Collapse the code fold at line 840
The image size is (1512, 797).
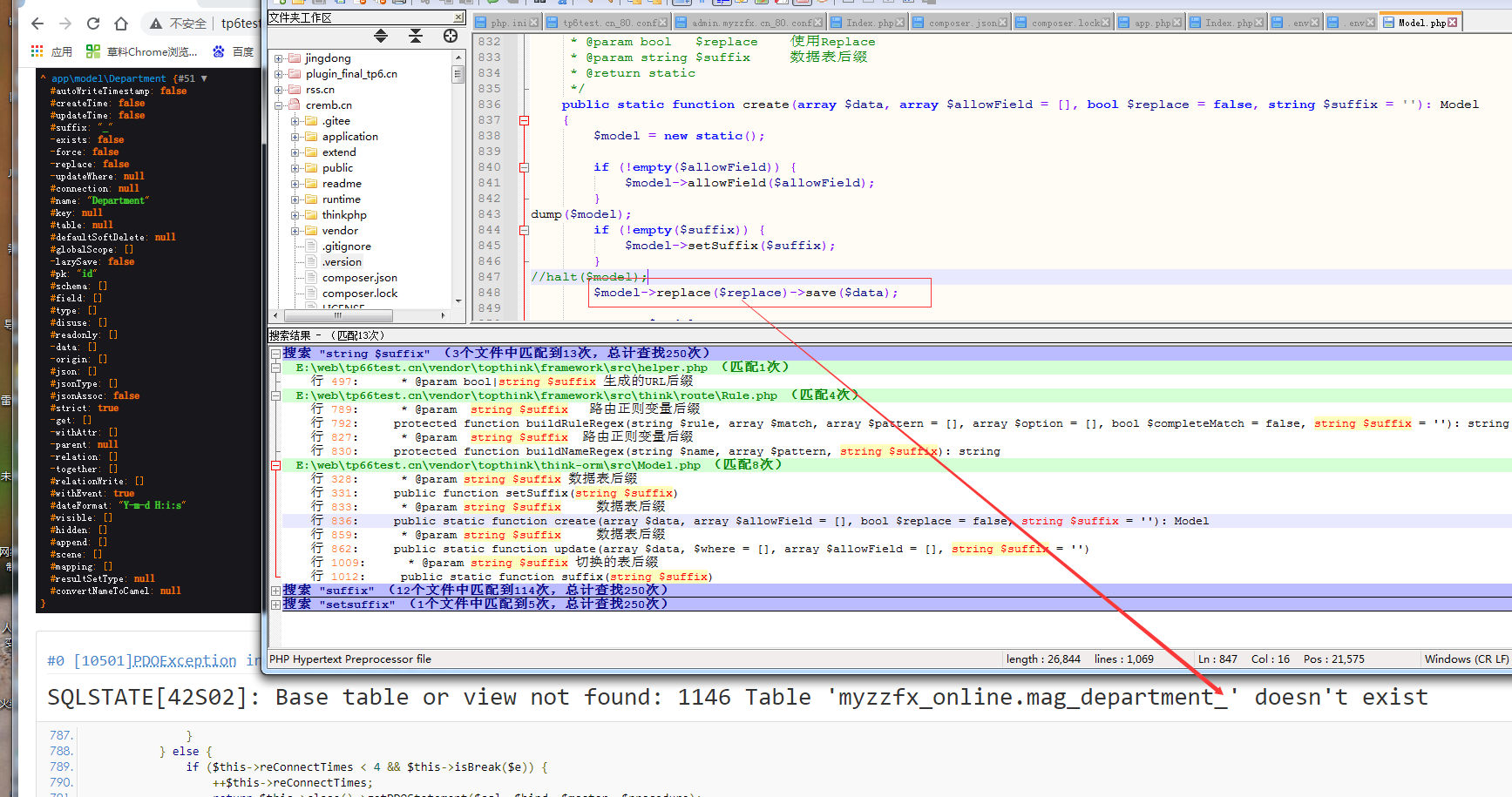pyautogui.click(x=524, y=167)
